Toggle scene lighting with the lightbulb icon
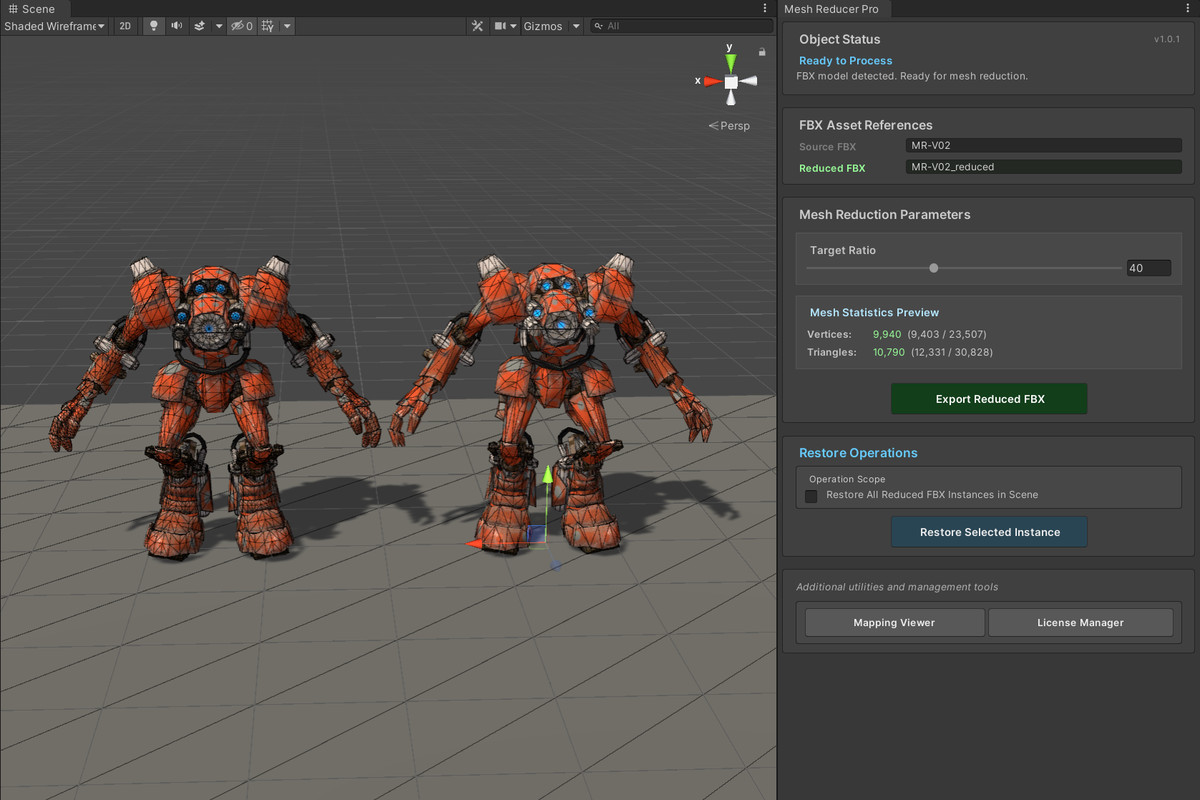Image resolution: width=1200 pixels, height=800 pixels. [x=153, y=26]
